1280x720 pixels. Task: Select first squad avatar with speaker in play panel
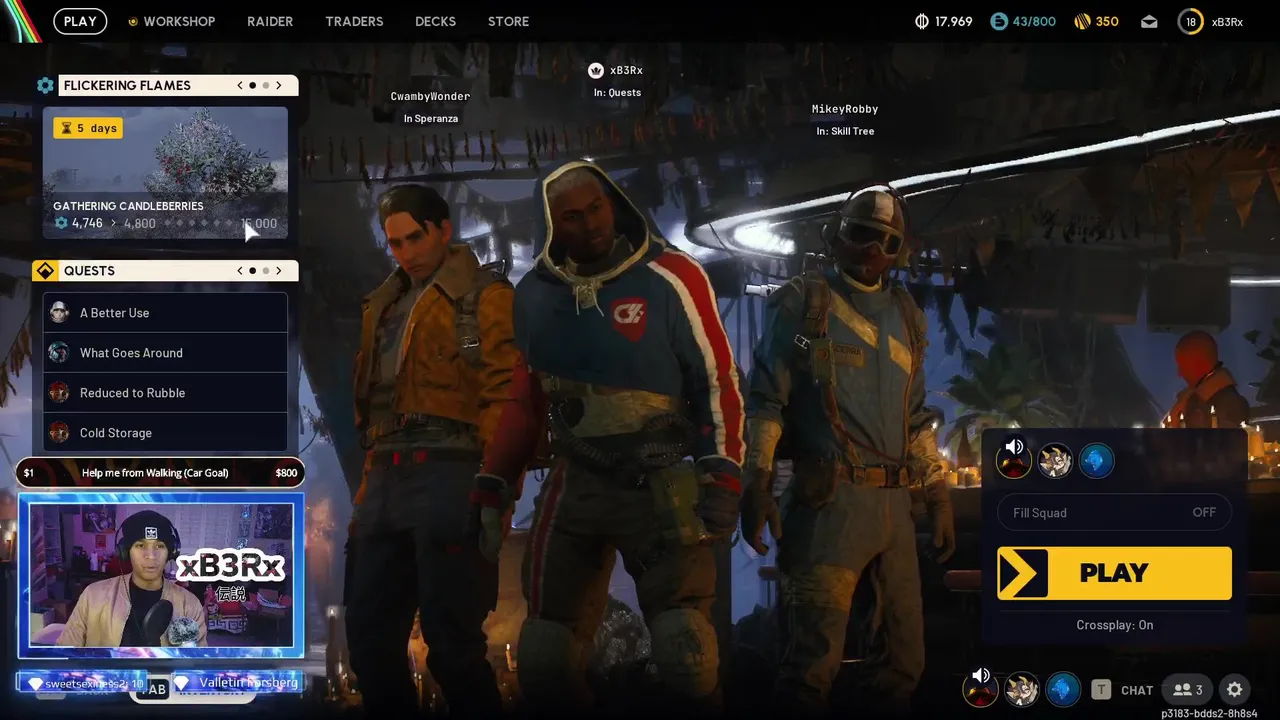click(1014, 460)
